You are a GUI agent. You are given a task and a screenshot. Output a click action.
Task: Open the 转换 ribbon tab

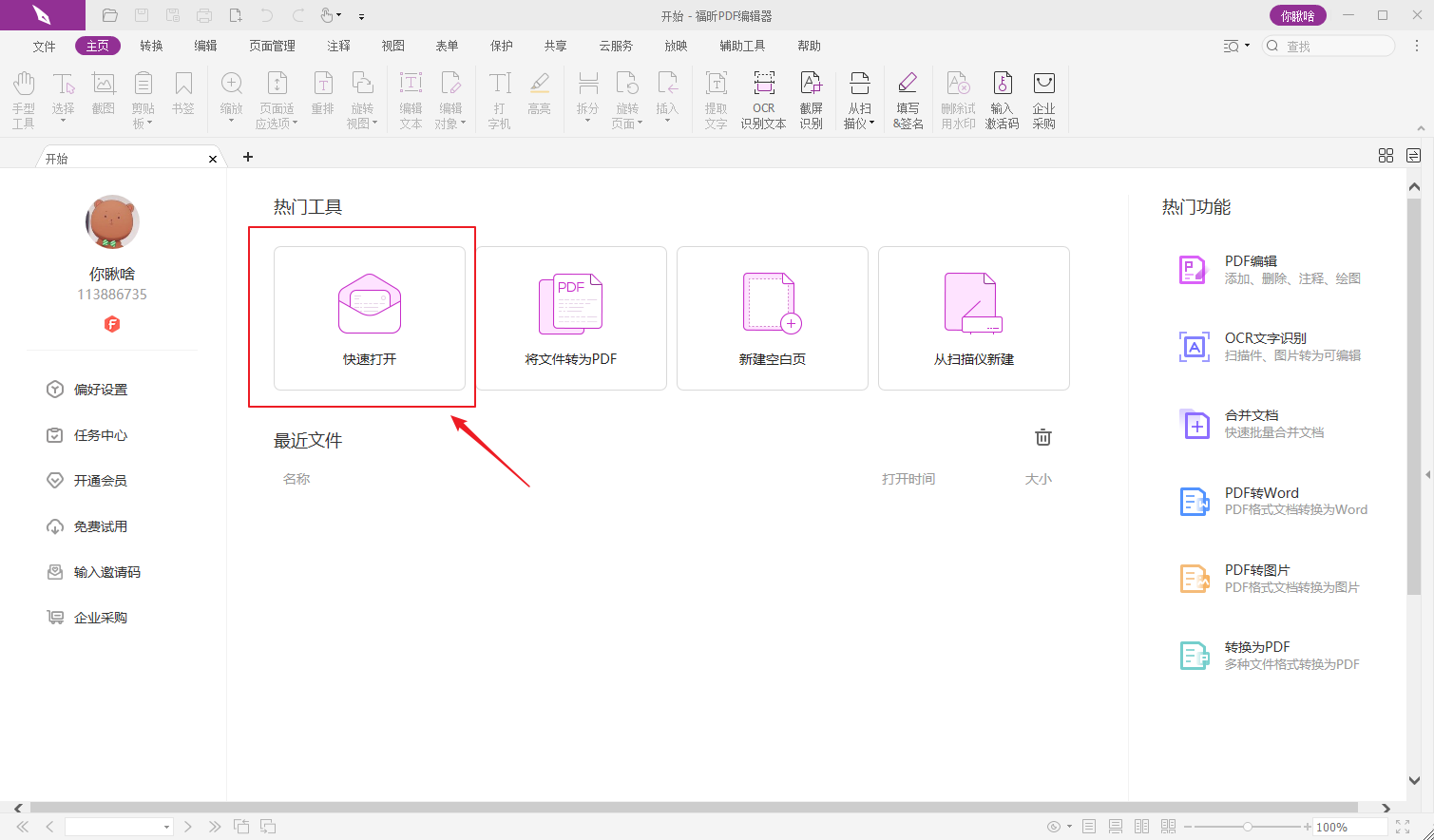[151, 46]
